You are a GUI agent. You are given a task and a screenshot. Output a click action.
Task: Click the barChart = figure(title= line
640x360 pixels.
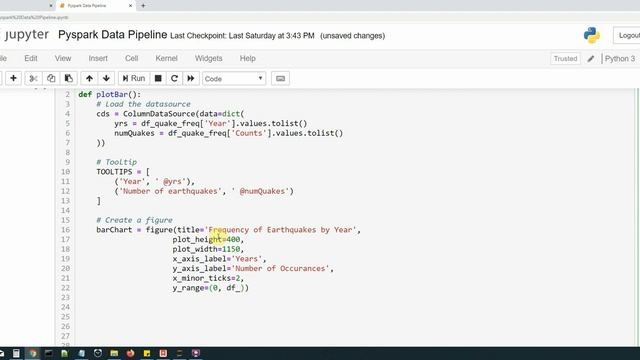tap(229, 230)
